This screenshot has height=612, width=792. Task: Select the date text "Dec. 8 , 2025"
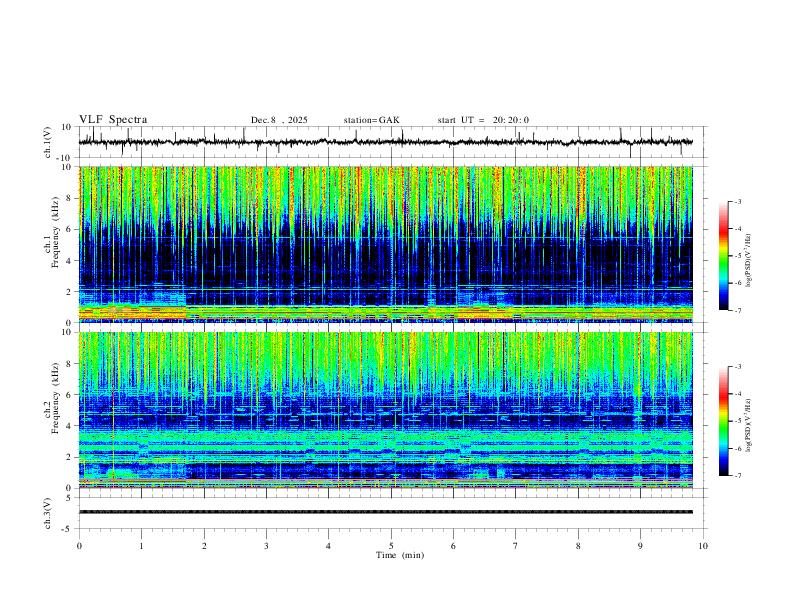pyautogui.click(x=279, y=120)
